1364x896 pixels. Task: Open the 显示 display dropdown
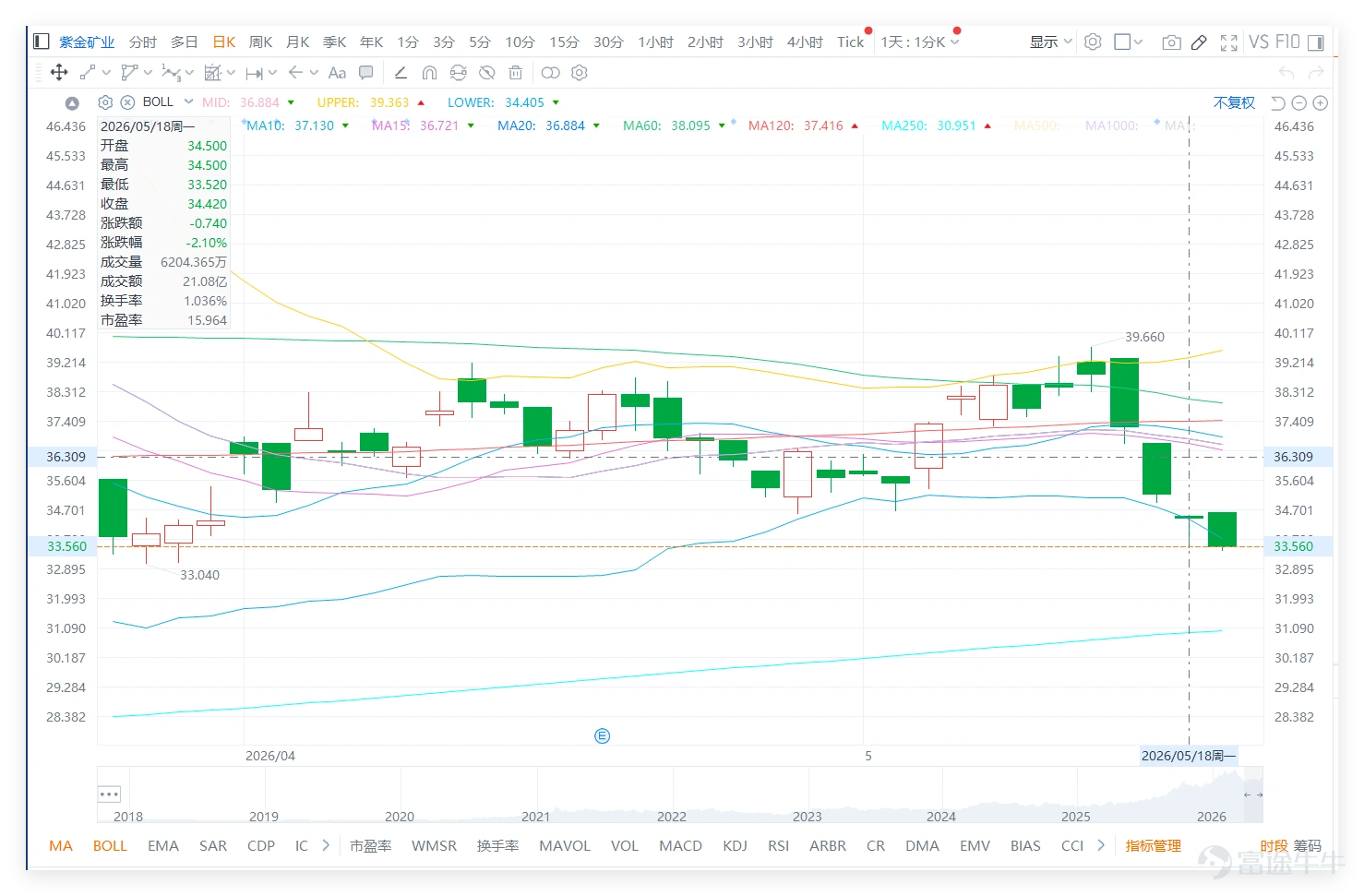tap(1050, 42)
